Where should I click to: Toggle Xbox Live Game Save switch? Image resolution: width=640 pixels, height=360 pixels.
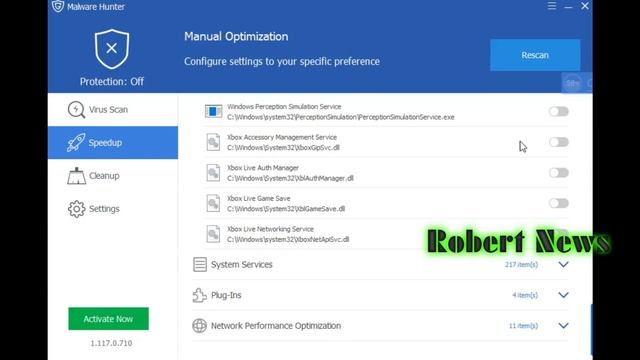[x=559, y=203]
